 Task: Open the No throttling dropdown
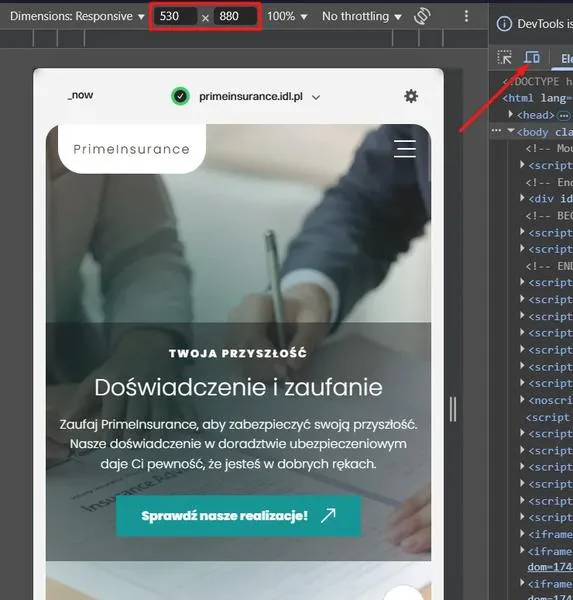tap(362, 16)
